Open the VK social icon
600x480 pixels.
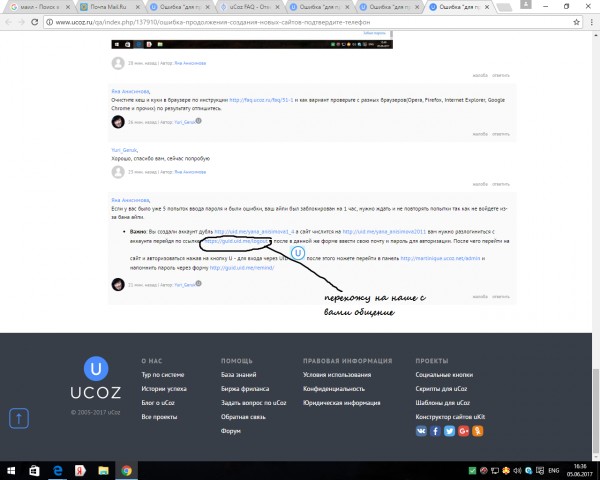(421, 431)
